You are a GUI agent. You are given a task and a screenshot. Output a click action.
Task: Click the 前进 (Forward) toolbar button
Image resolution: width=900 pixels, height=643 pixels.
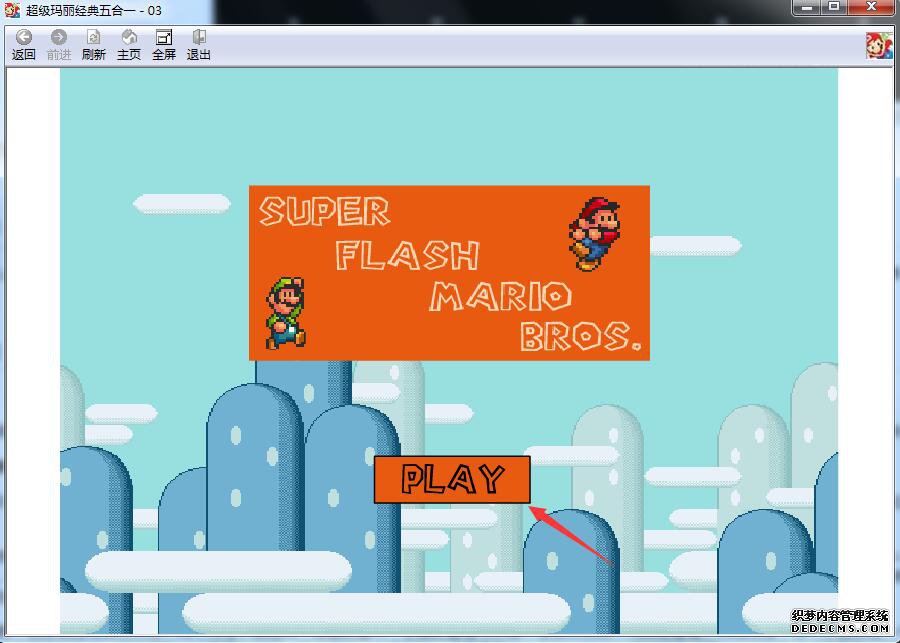click(59, 45)
